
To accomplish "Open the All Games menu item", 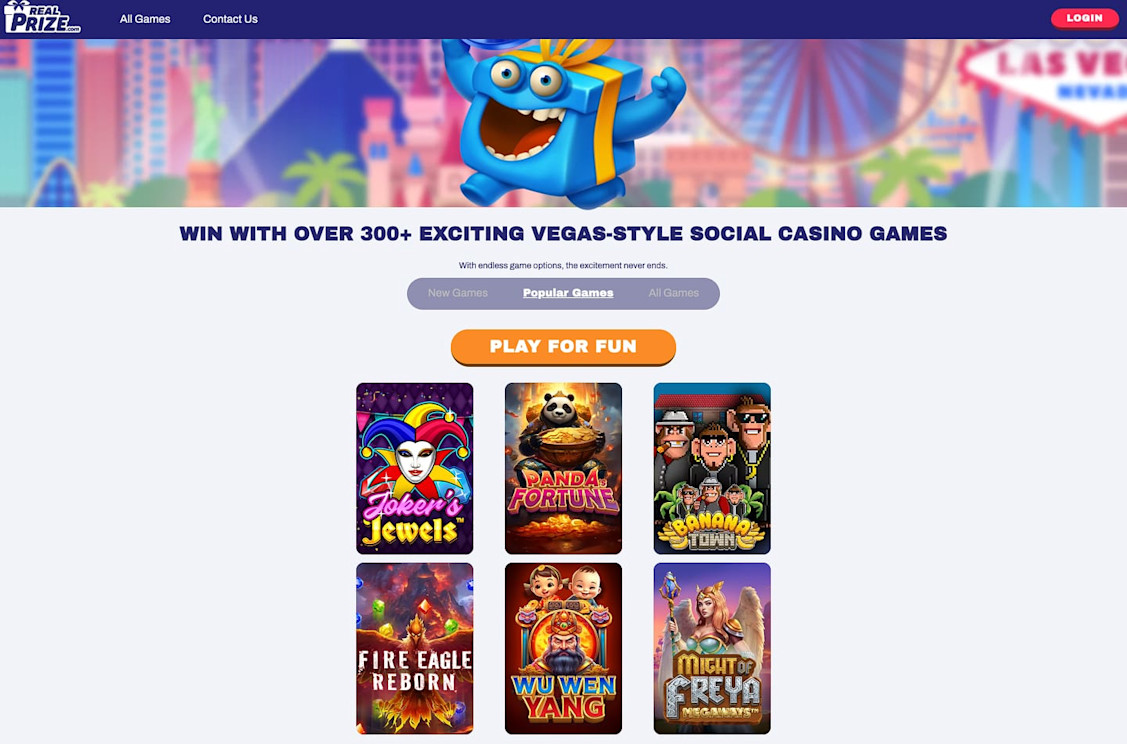I will click(144, 19).
